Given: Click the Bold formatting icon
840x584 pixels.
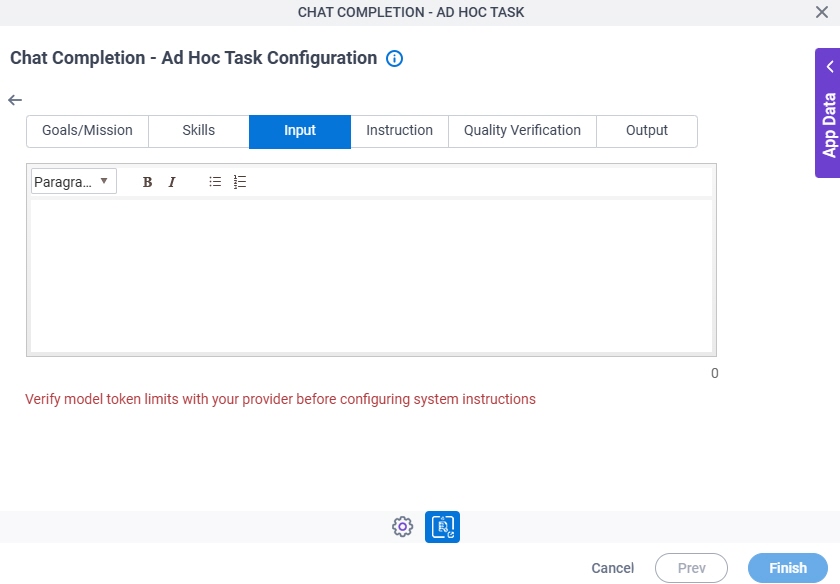Looking at the screenshot, I should click(147, 182).
